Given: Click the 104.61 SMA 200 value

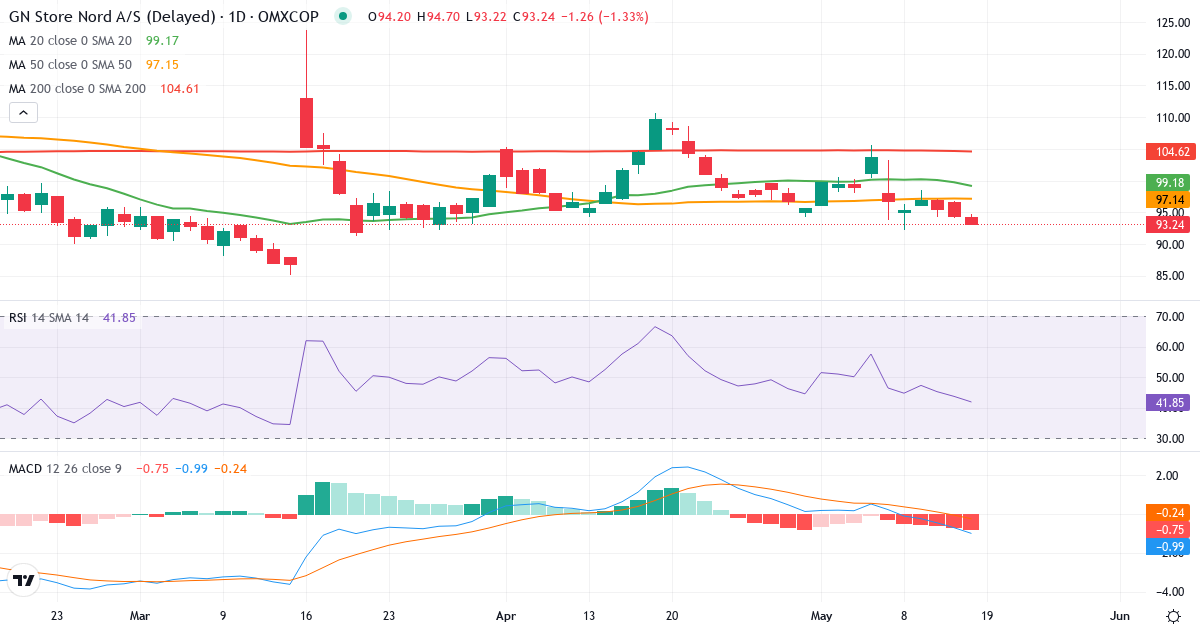Looking at the screenshot, I should click(x=180, y=89).
